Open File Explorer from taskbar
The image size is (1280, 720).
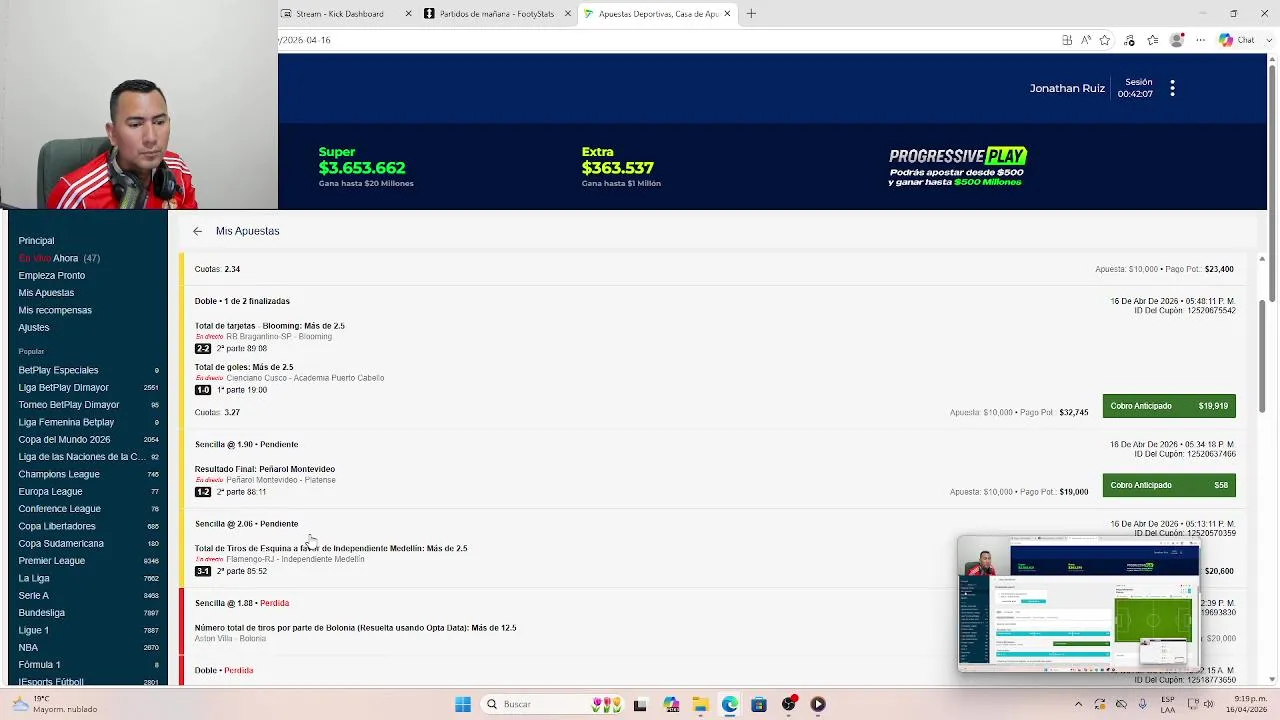(x=700, y=704)
